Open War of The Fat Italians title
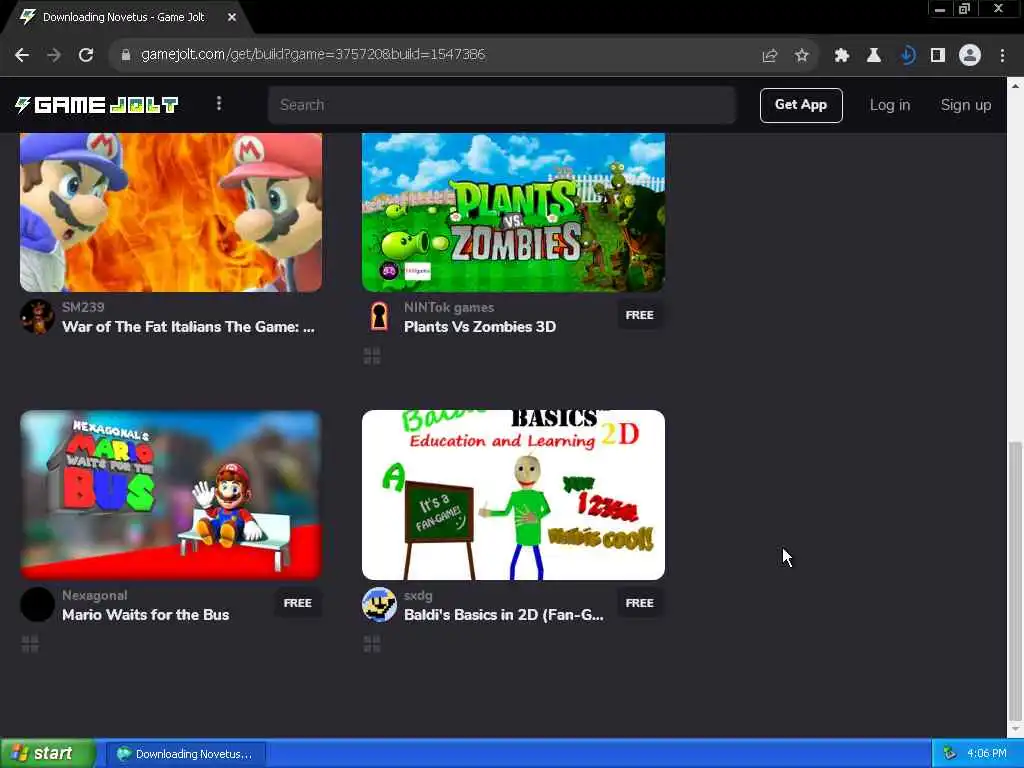Viewport: 1024px width, 768px height. coord(188,327)
